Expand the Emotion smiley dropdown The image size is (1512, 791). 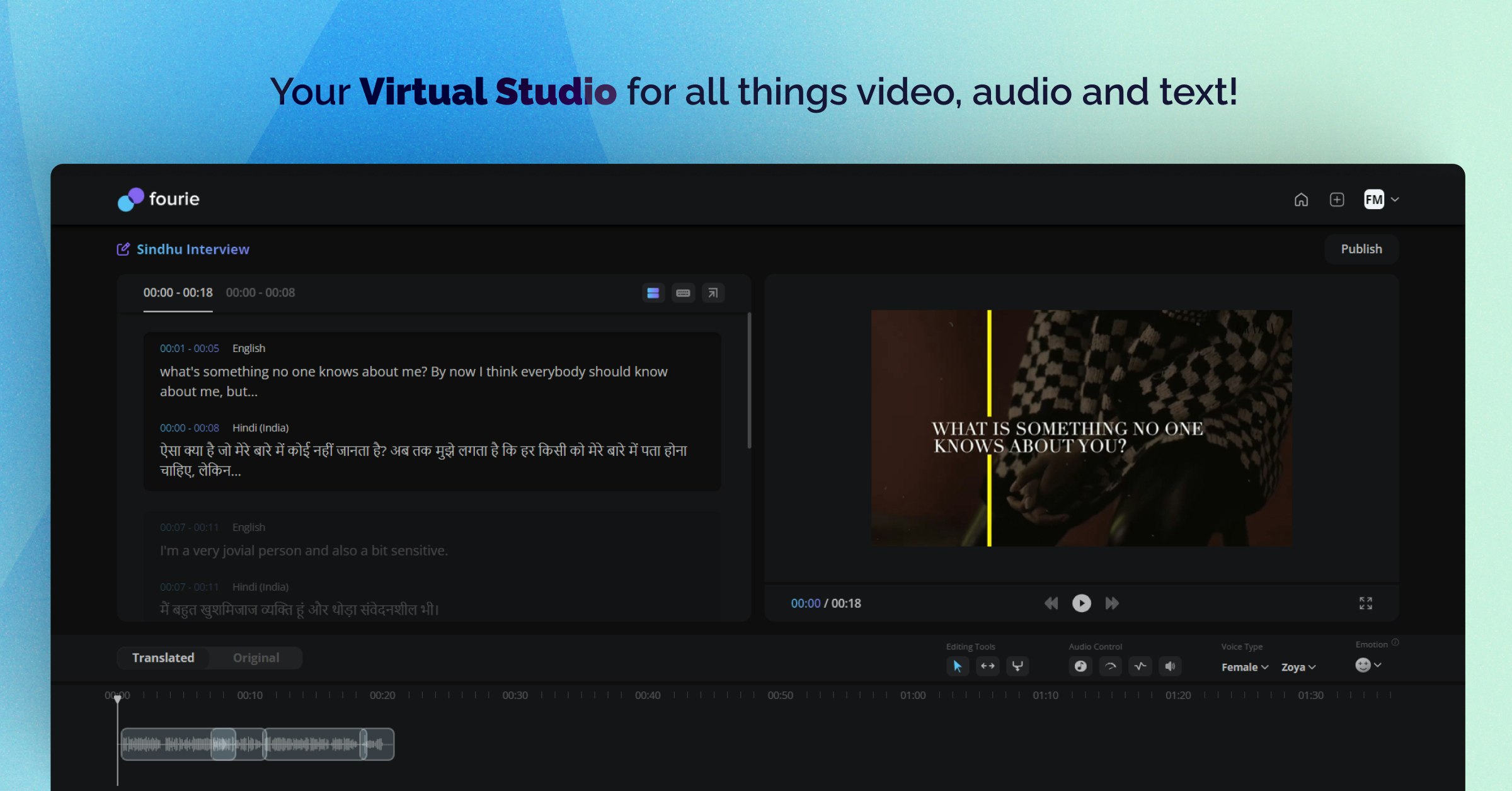[1368, 665]
